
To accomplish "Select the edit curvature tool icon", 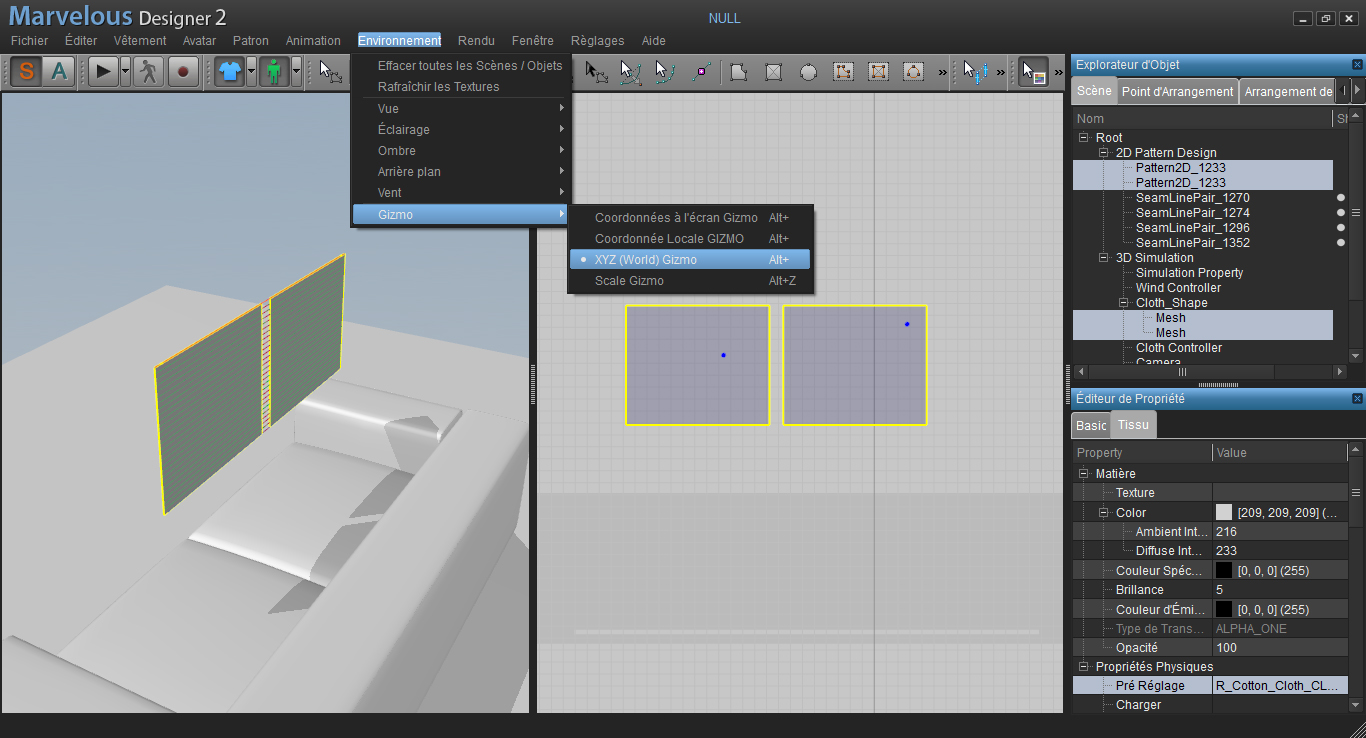I will [x=631, y=71].
